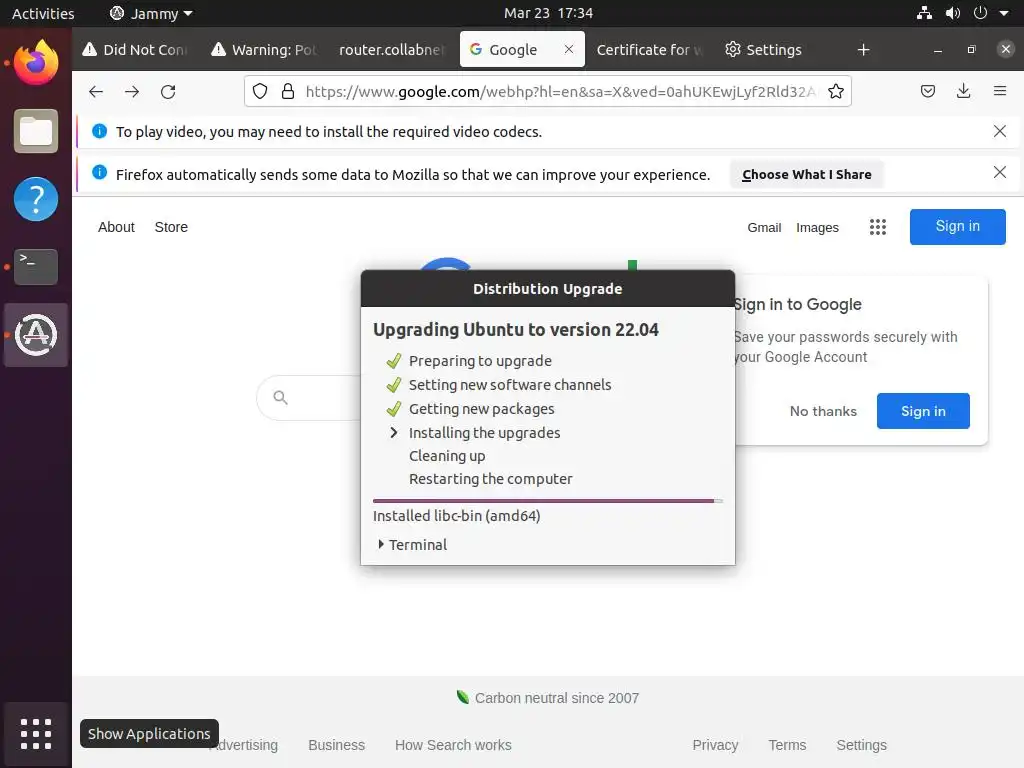Click the upgrade progress bar
1024x768 pixels.
coord(547,501)
